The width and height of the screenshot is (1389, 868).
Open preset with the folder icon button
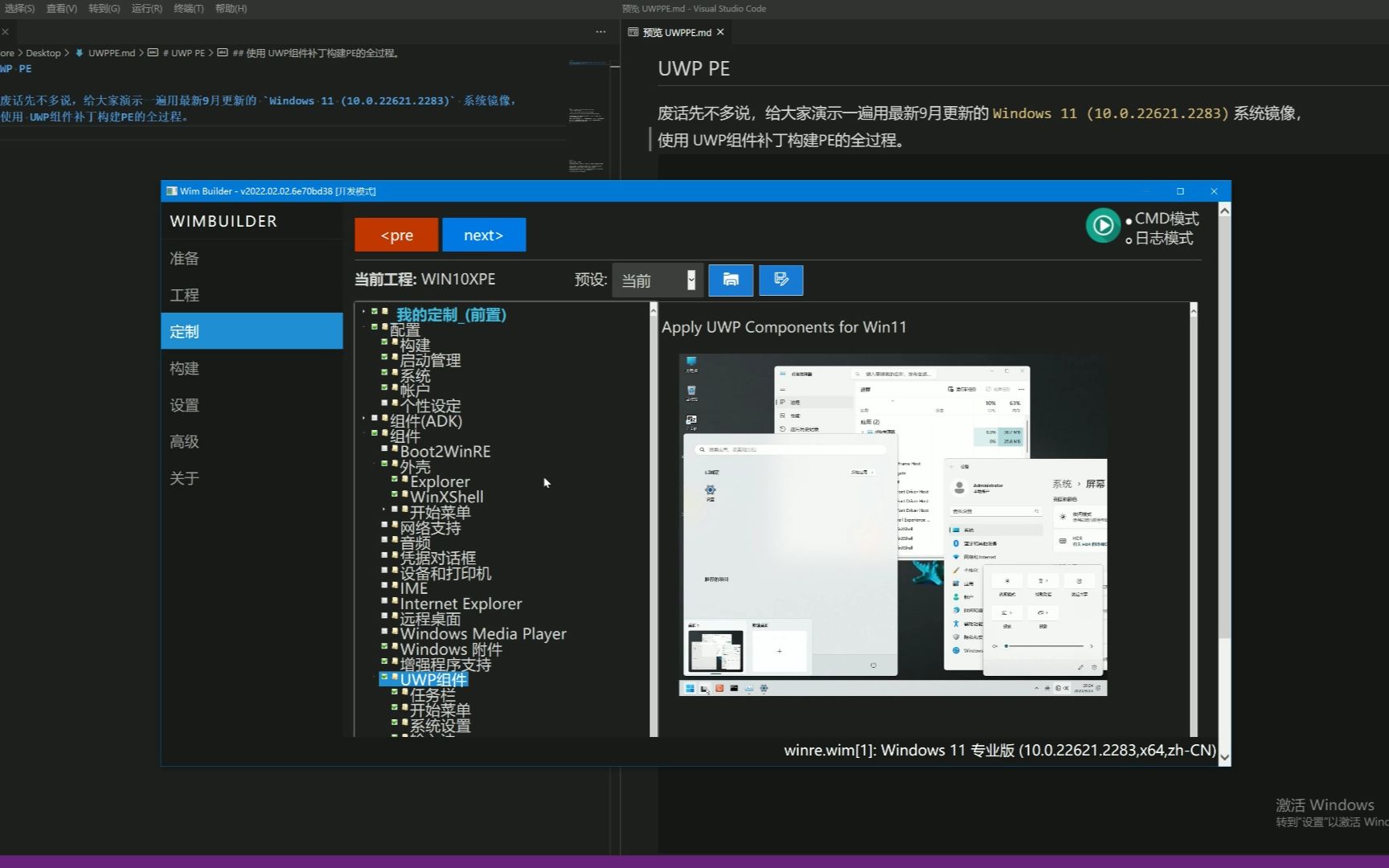pyautogui.click(x=731, y=280)
